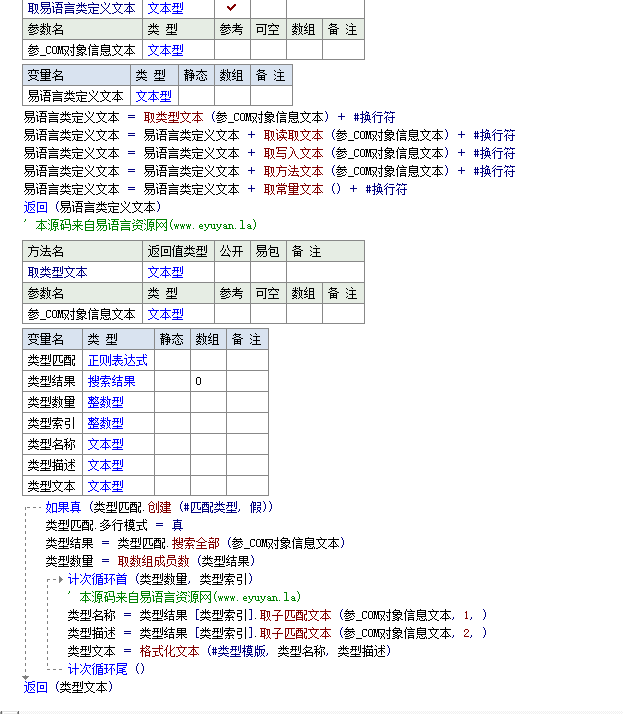Select the method name cell 取易语言类定义文本
The image size is (623, 714).
(82, 8)
